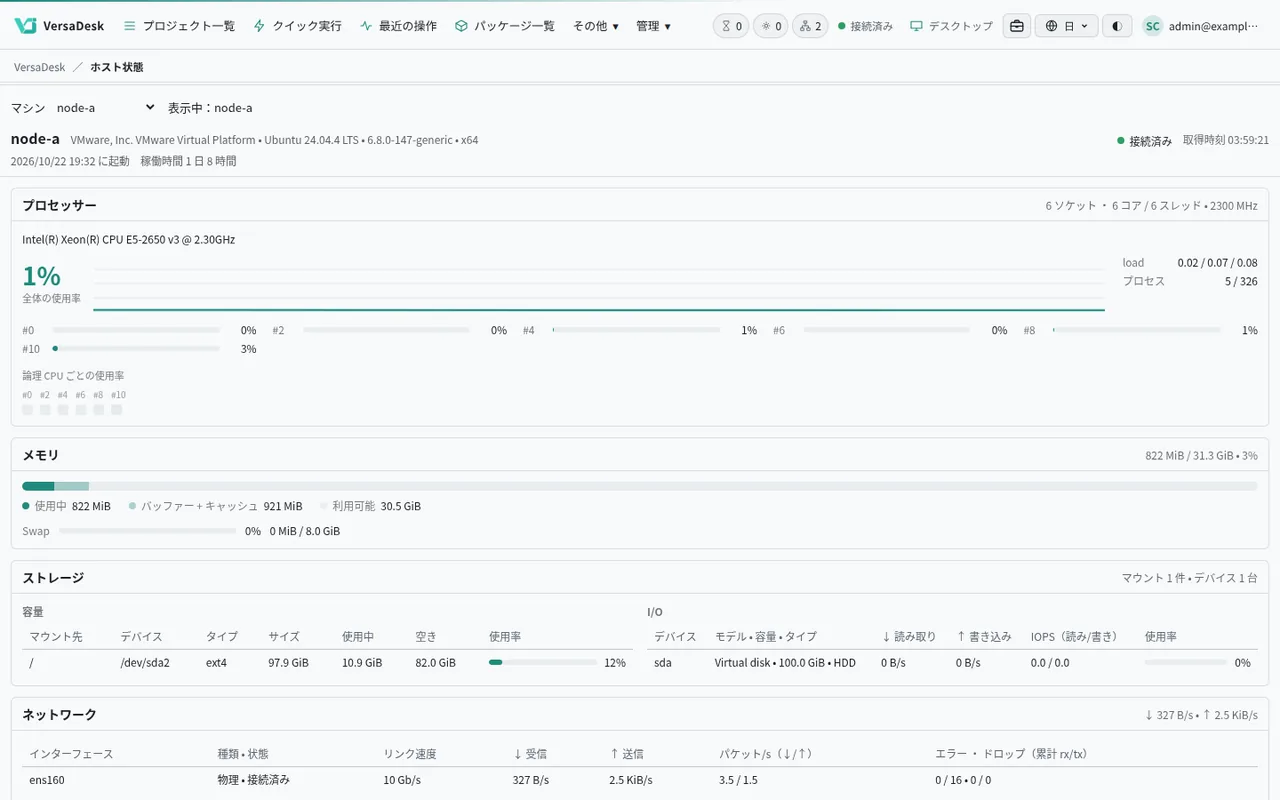Go to プロジェクト一覧 page
The width and height of the screenshot is (1280, 800).
[179, 26]
